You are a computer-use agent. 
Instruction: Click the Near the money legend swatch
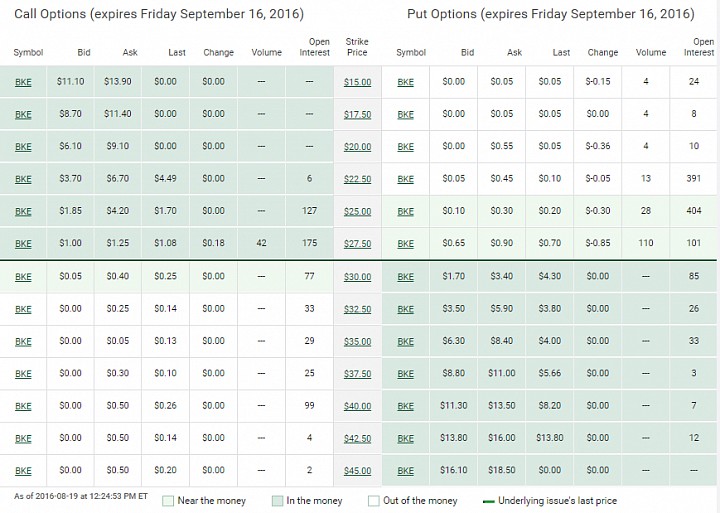click(168, 501)
